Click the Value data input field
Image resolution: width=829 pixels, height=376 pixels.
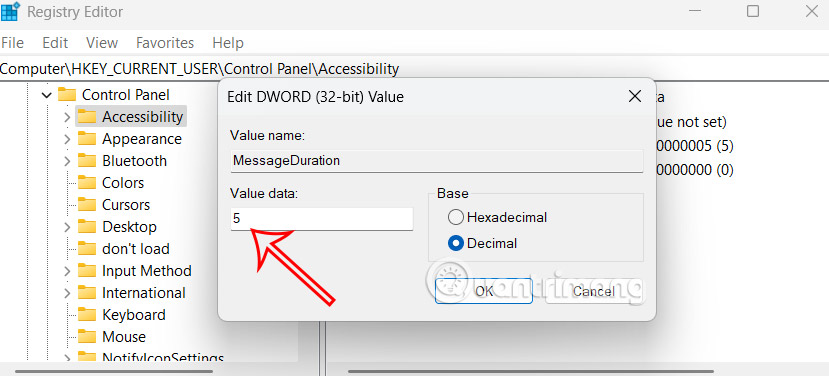pos(321,218)
